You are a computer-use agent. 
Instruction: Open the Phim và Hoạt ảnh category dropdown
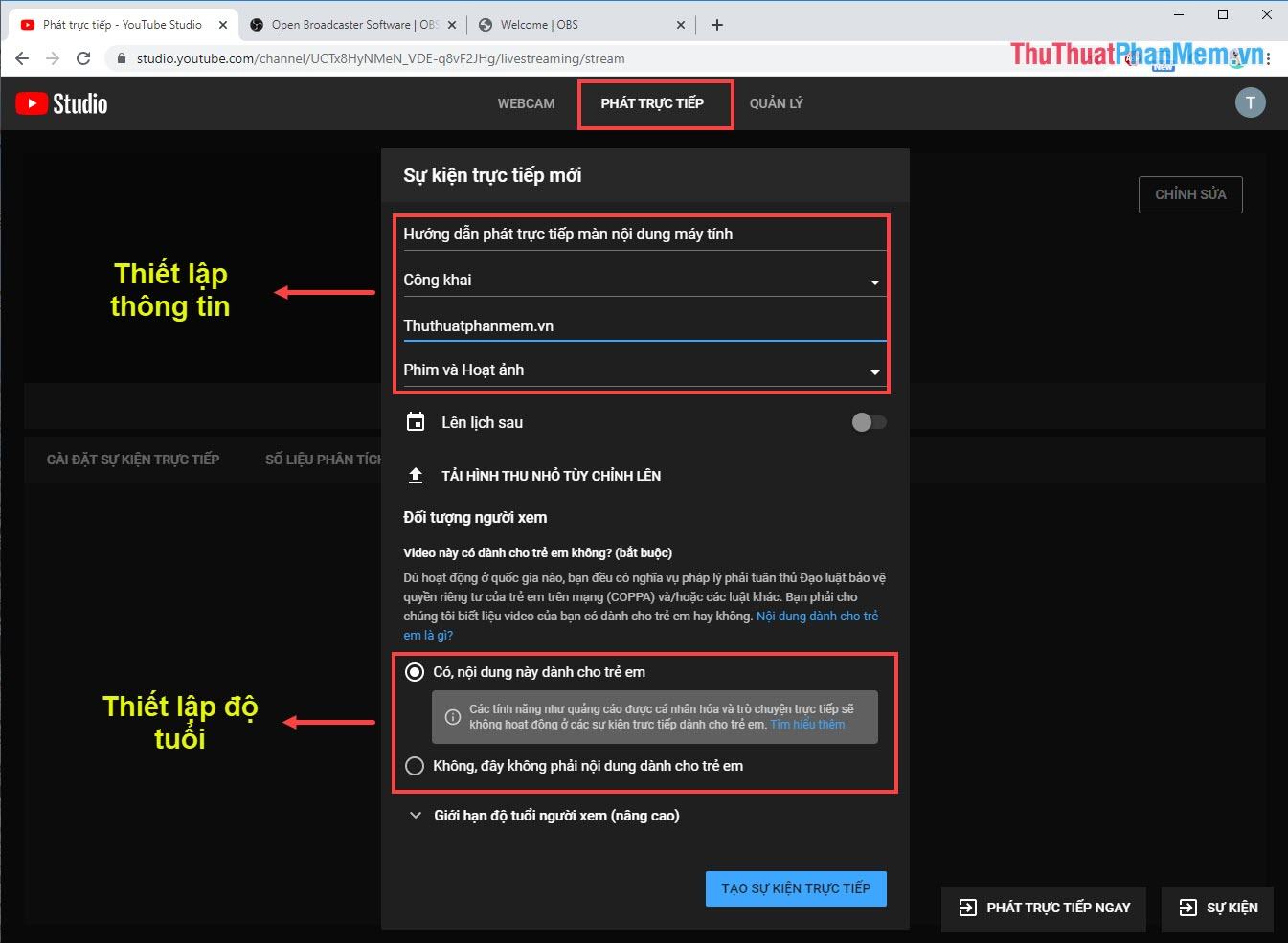[644, 370]
